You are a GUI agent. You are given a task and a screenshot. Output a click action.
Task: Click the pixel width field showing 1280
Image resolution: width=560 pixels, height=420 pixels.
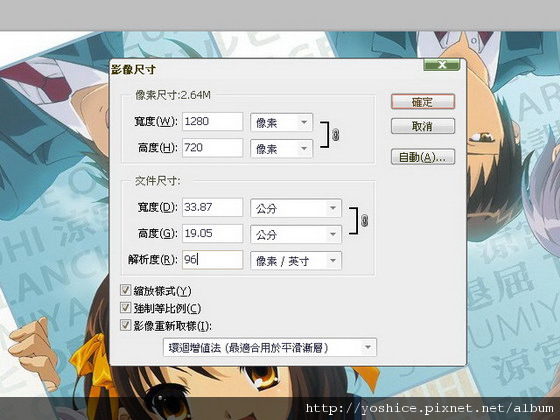(x=212, y=121)
